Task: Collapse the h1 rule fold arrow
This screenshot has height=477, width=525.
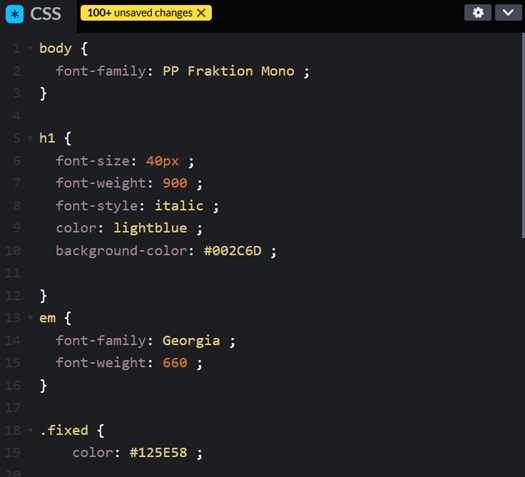Action: click(30, 138)
